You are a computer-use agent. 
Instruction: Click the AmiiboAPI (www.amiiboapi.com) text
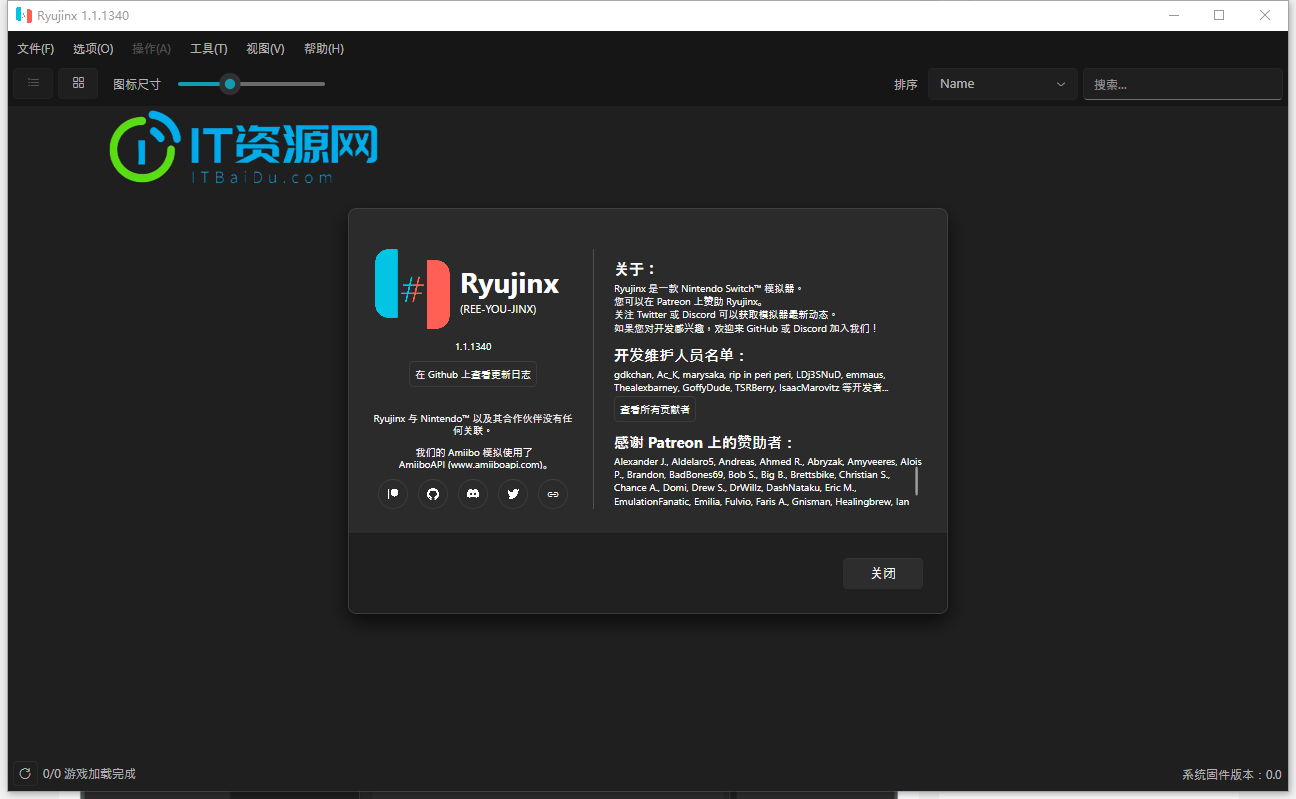(x=473, y=465)
